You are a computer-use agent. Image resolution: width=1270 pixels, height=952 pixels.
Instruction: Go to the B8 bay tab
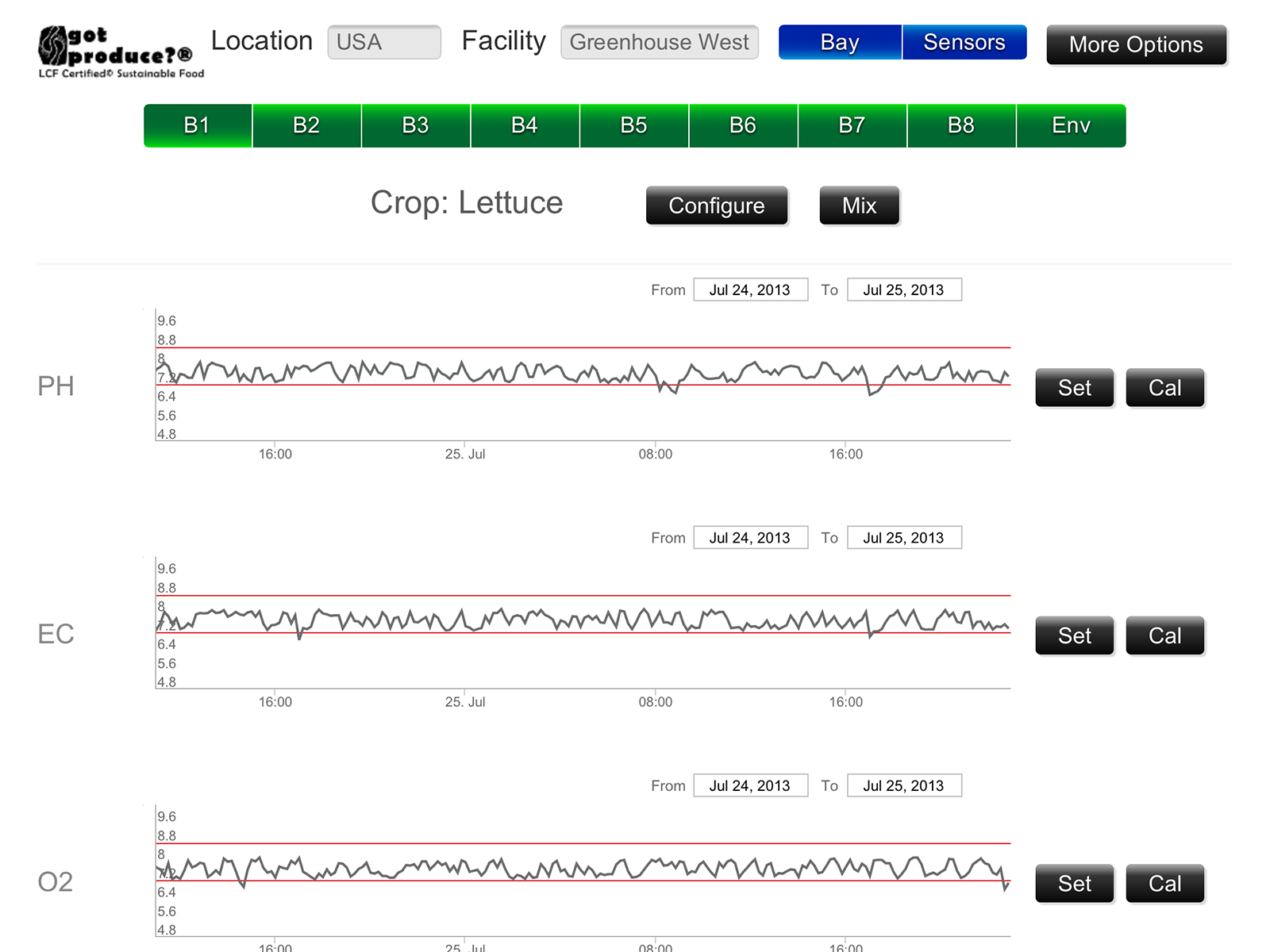coord(961,125)
